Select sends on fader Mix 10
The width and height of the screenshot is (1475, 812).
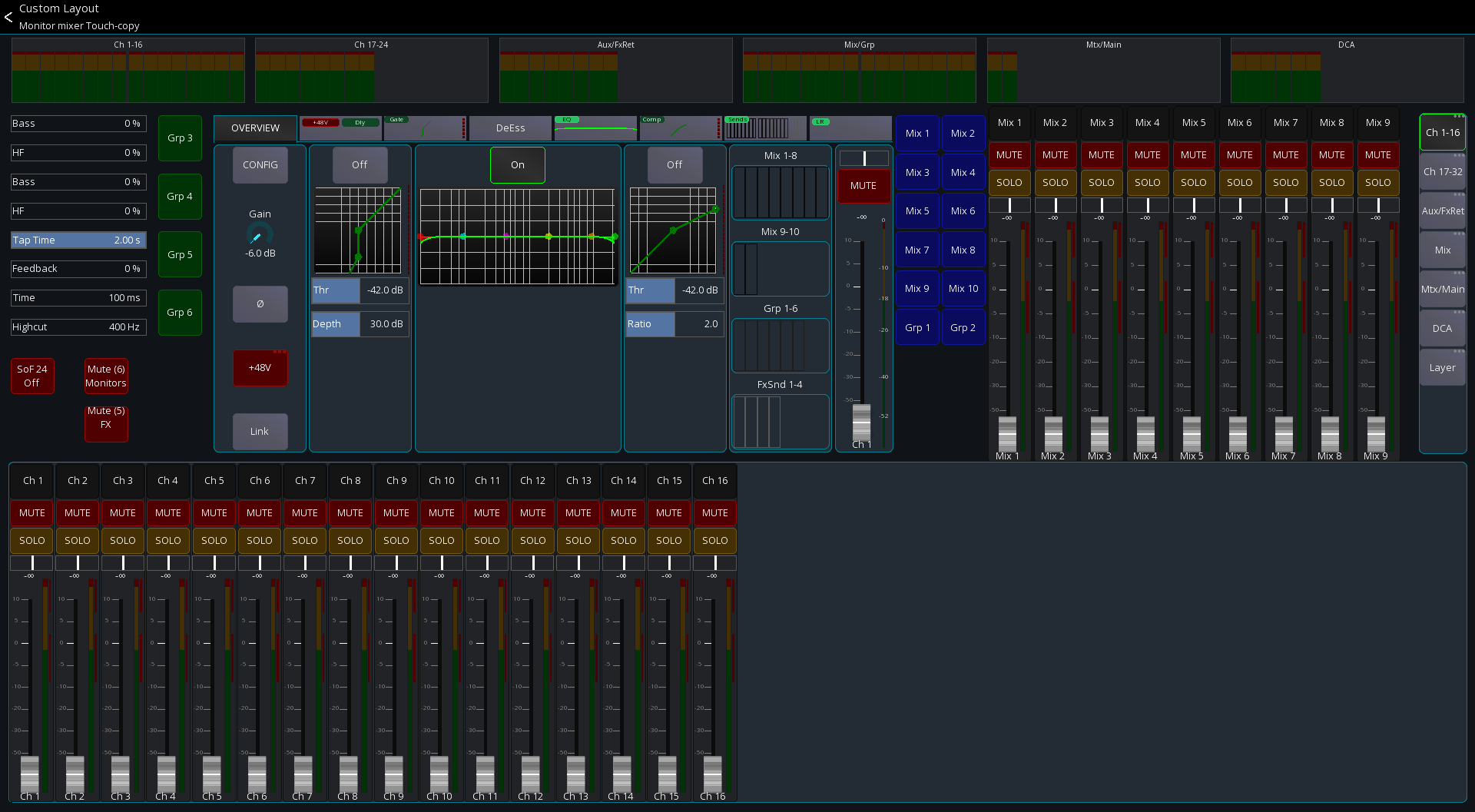963,289
